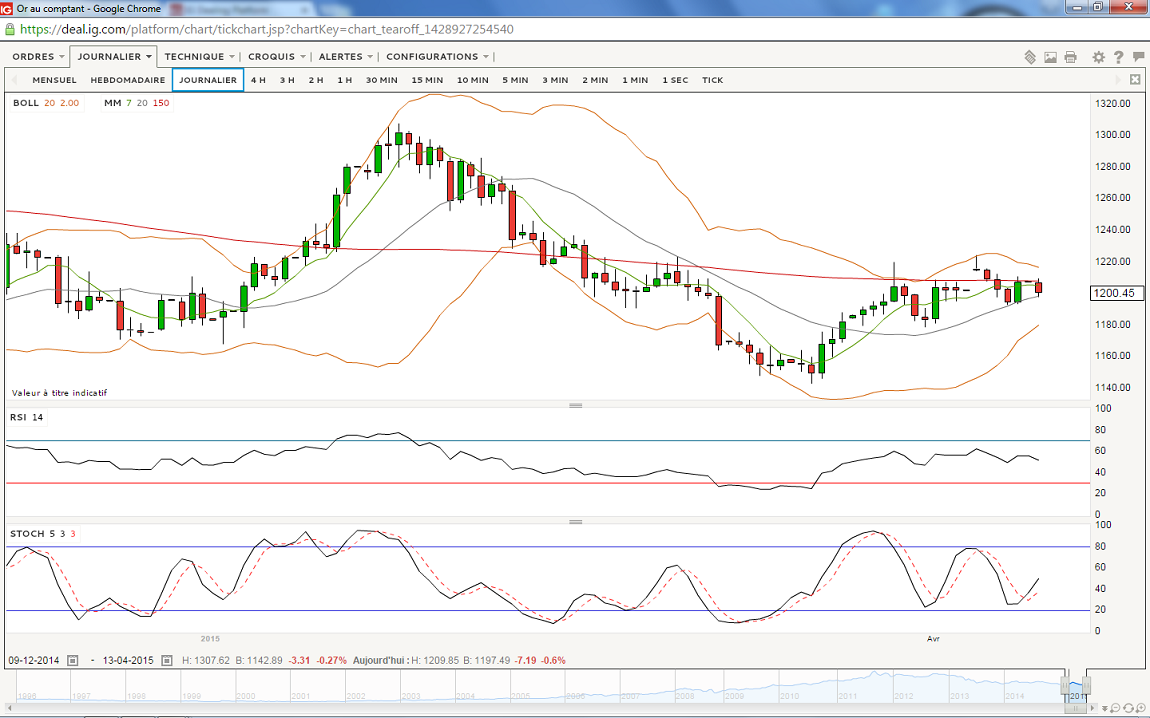
Task: Select the 4 H timeframe
Action: pos(258,80)
